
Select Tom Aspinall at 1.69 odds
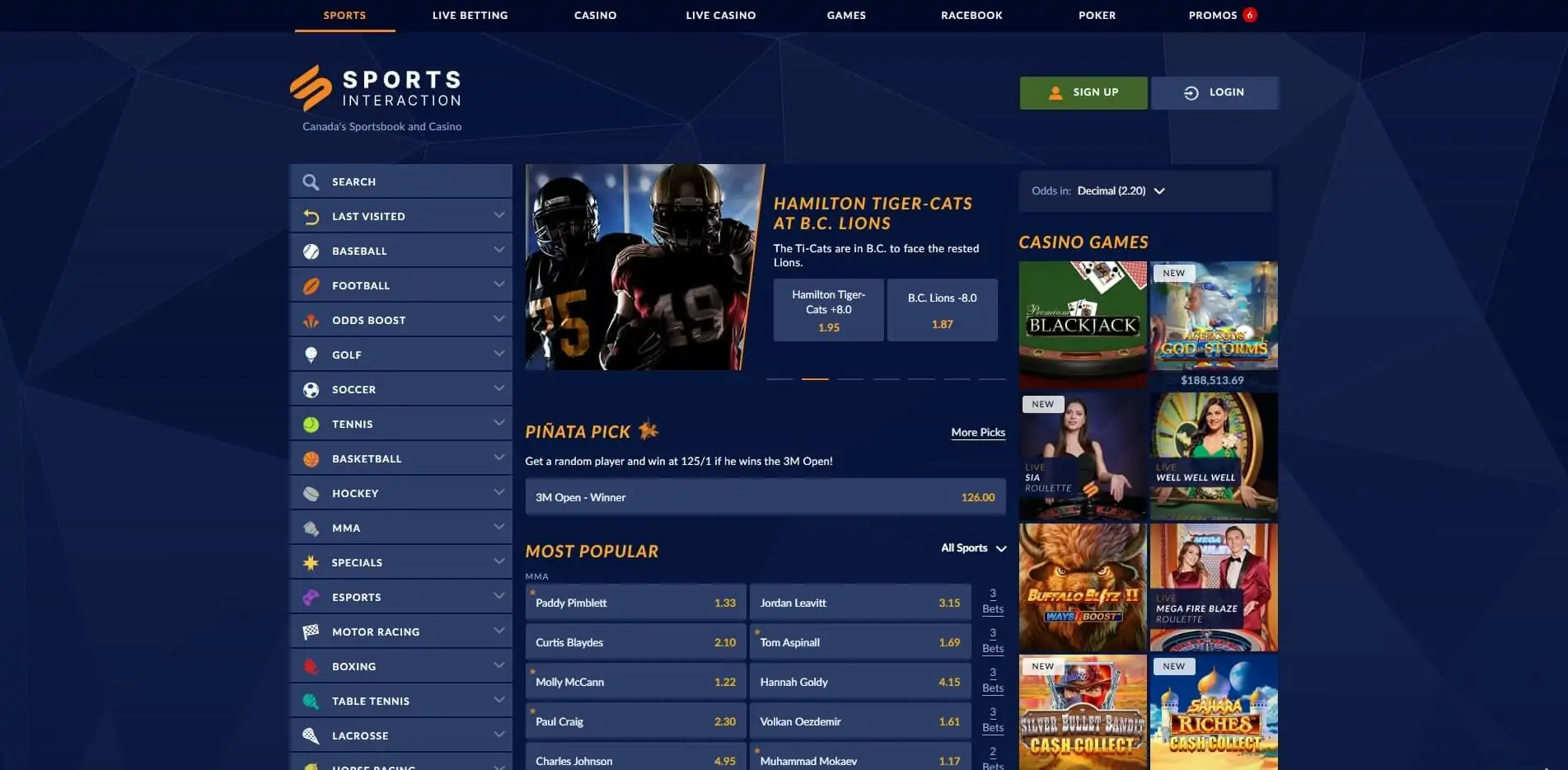[x=860, y=642]
